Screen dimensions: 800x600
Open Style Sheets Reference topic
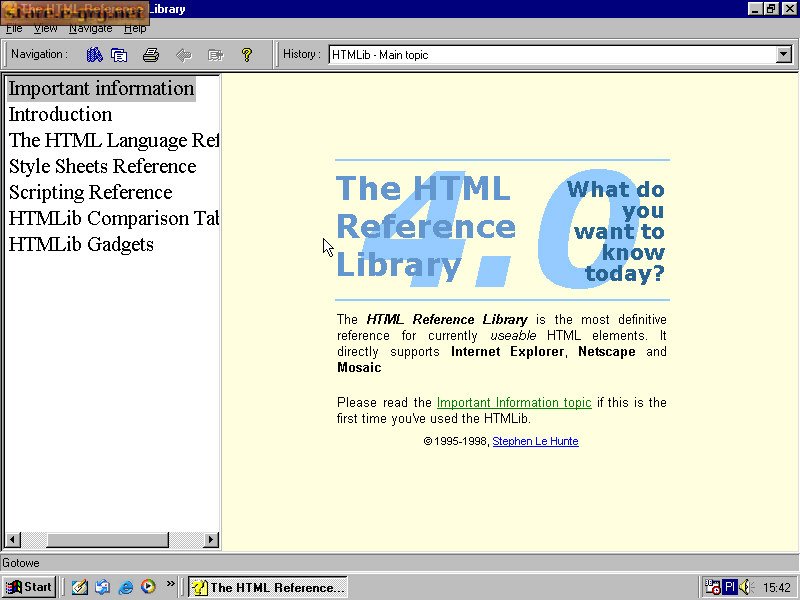(x=103, y=166)
